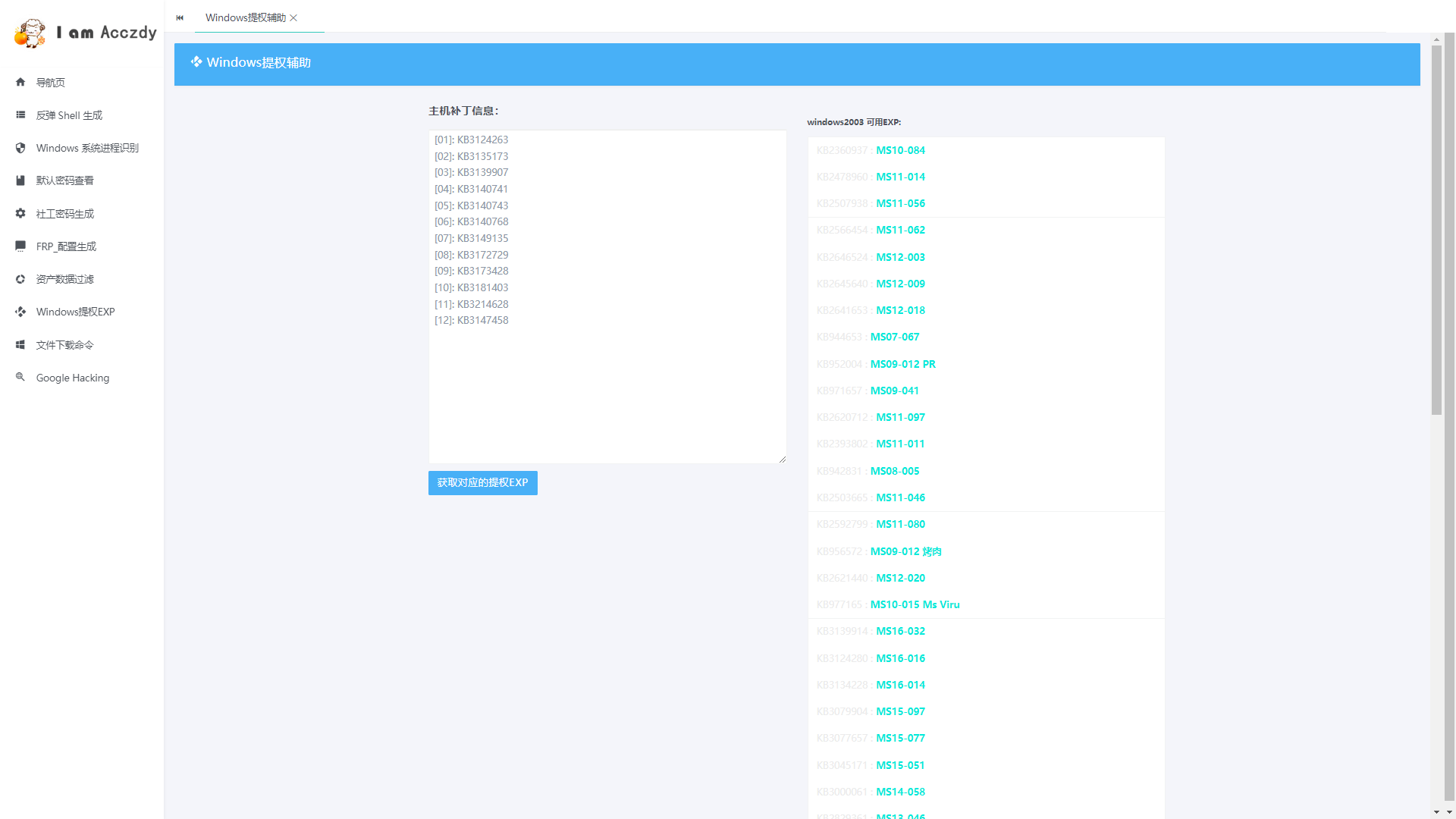Open the MS09-041 exploit link
Image resolution: width=1456 pixels, height=819 pixels.
point(895,391)
